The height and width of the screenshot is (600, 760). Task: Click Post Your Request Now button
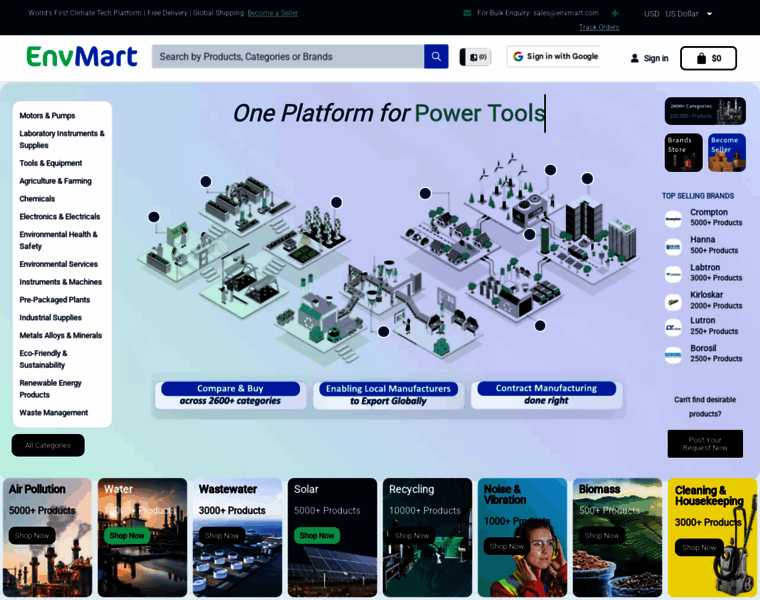[x=705, y=444]
